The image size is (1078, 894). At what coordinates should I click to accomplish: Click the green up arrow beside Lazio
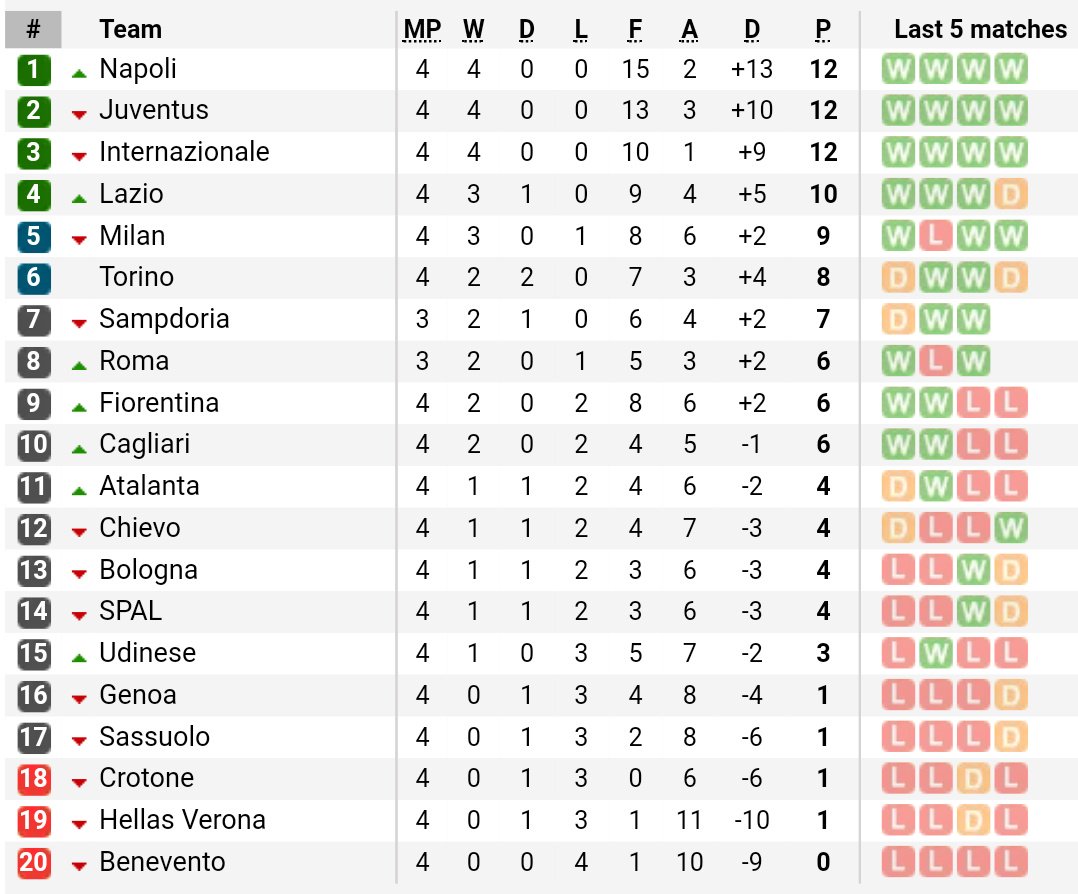coord(79,199)
